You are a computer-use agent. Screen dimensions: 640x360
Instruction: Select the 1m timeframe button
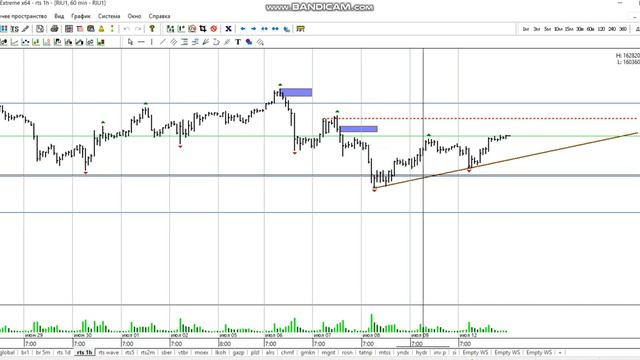[x=526, y=29]
